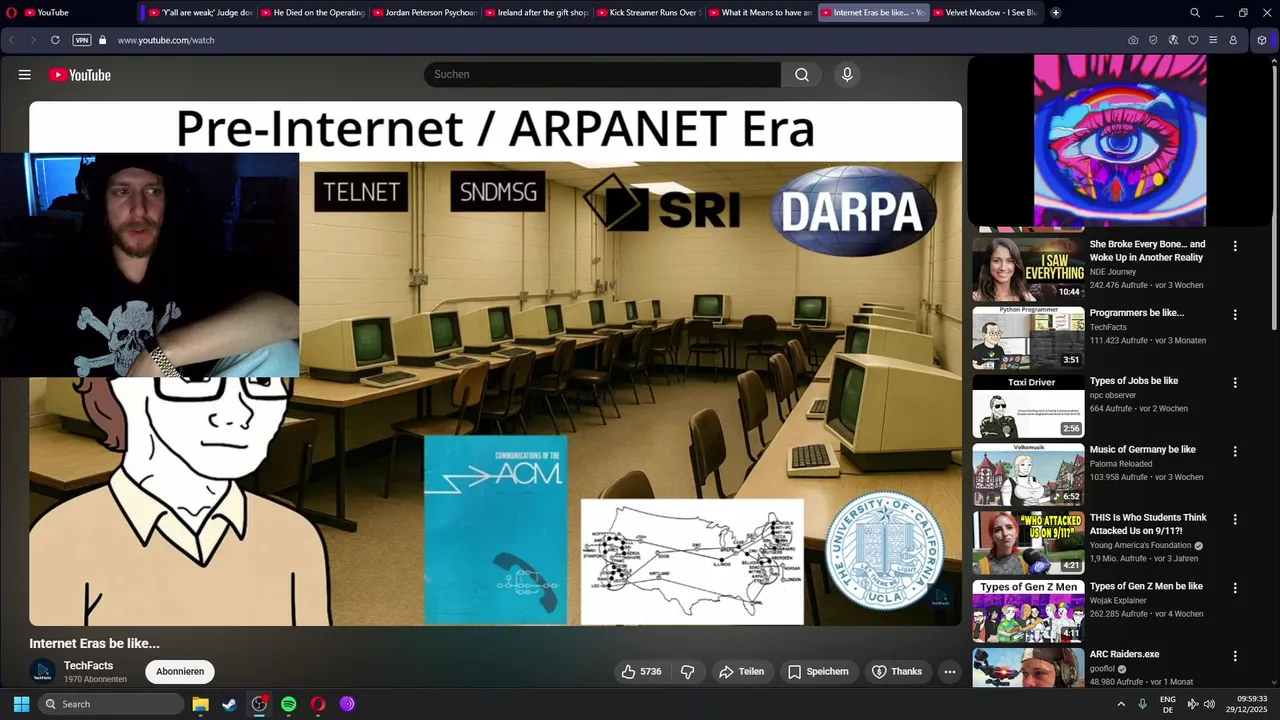
Task: Dislike the video with thumbs down
Action: pos(688,672)
